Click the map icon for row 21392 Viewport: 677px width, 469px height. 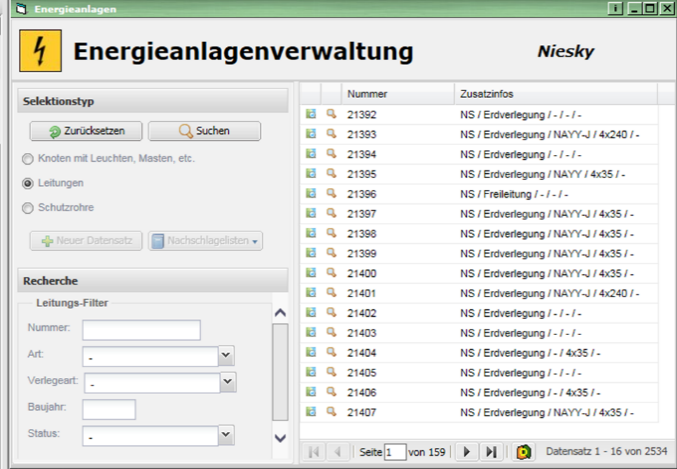pyautogui.click(x=311, y=114)
